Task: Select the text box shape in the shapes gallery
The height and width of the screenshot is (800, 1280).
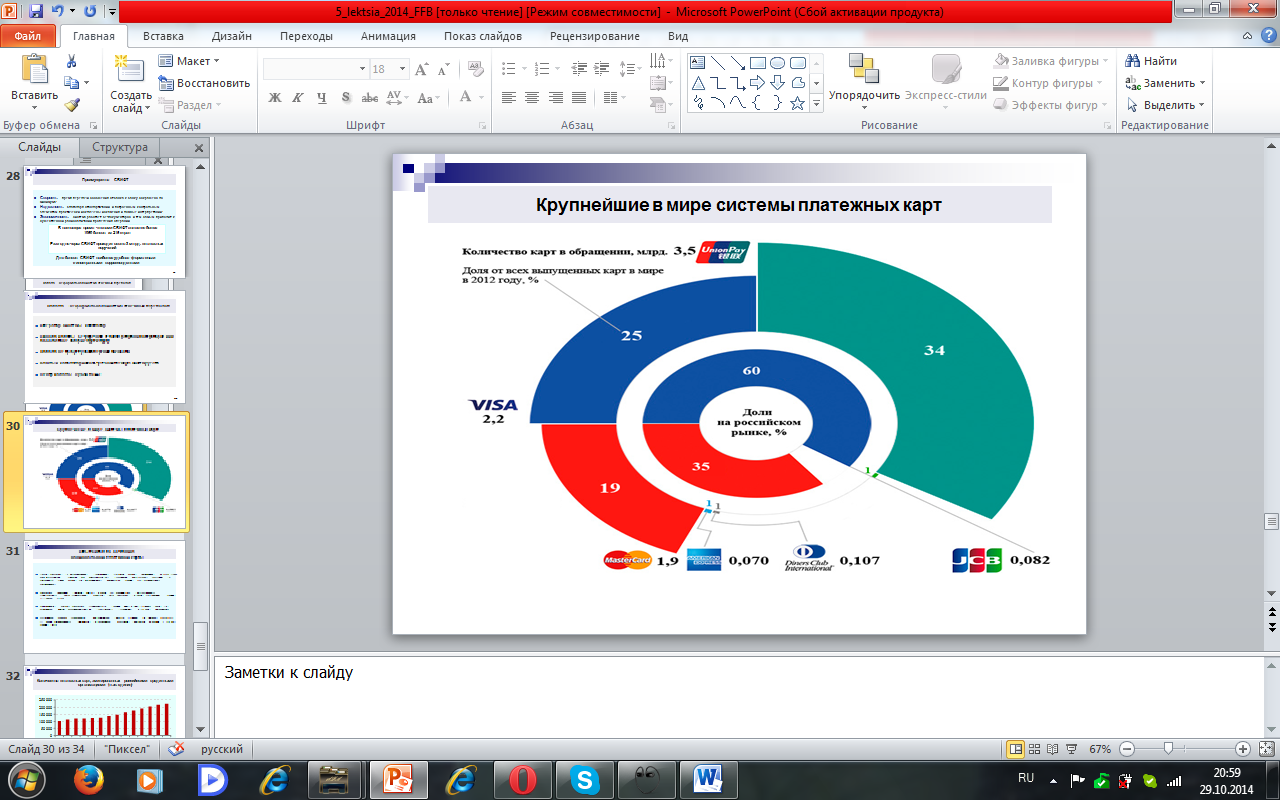Action: click(x=698, y=62)
